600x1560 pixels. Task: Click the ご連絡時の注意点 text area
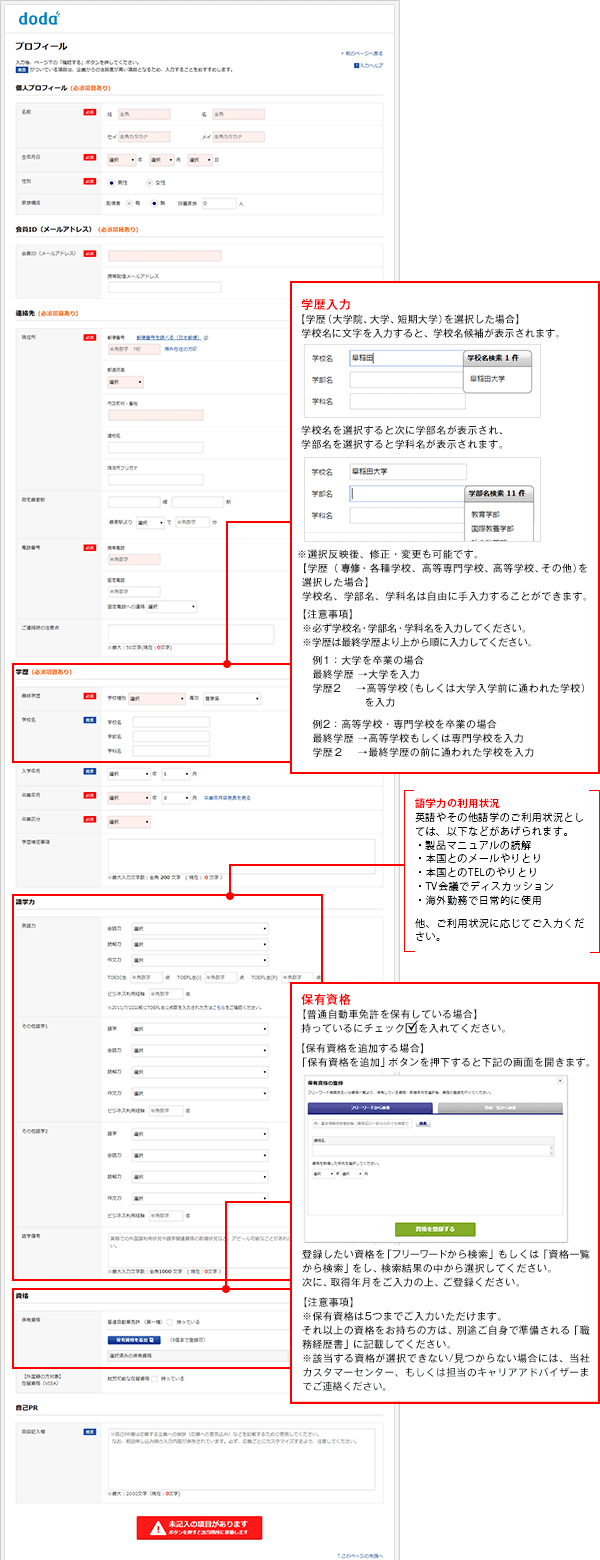point(190,634)
